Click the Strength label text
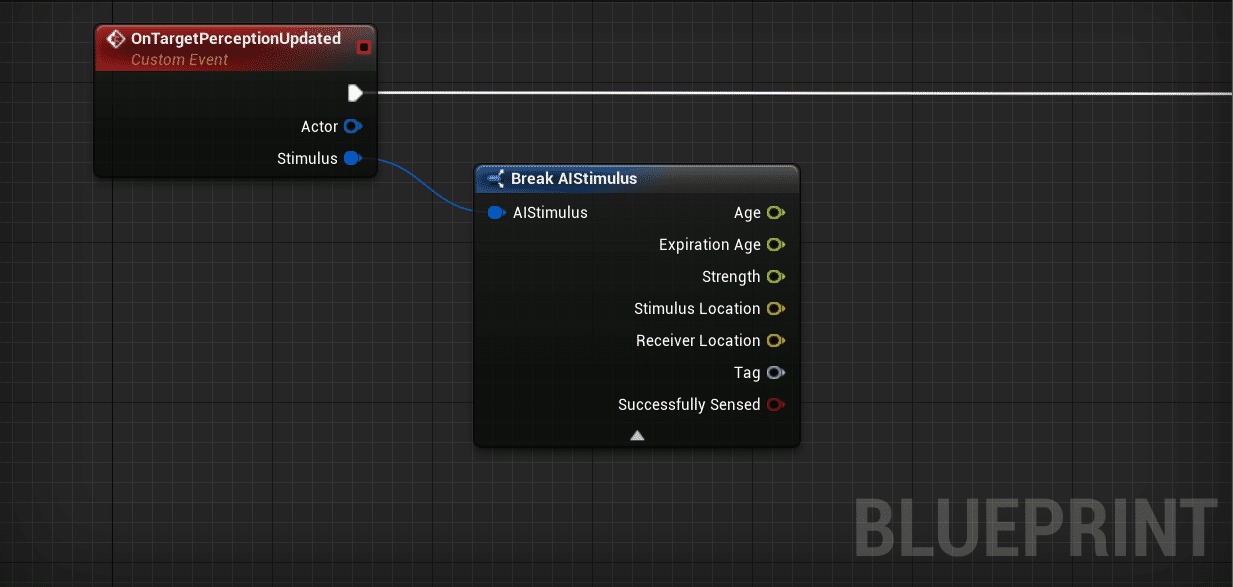1233x587 pixels. (x=731, y=277)
